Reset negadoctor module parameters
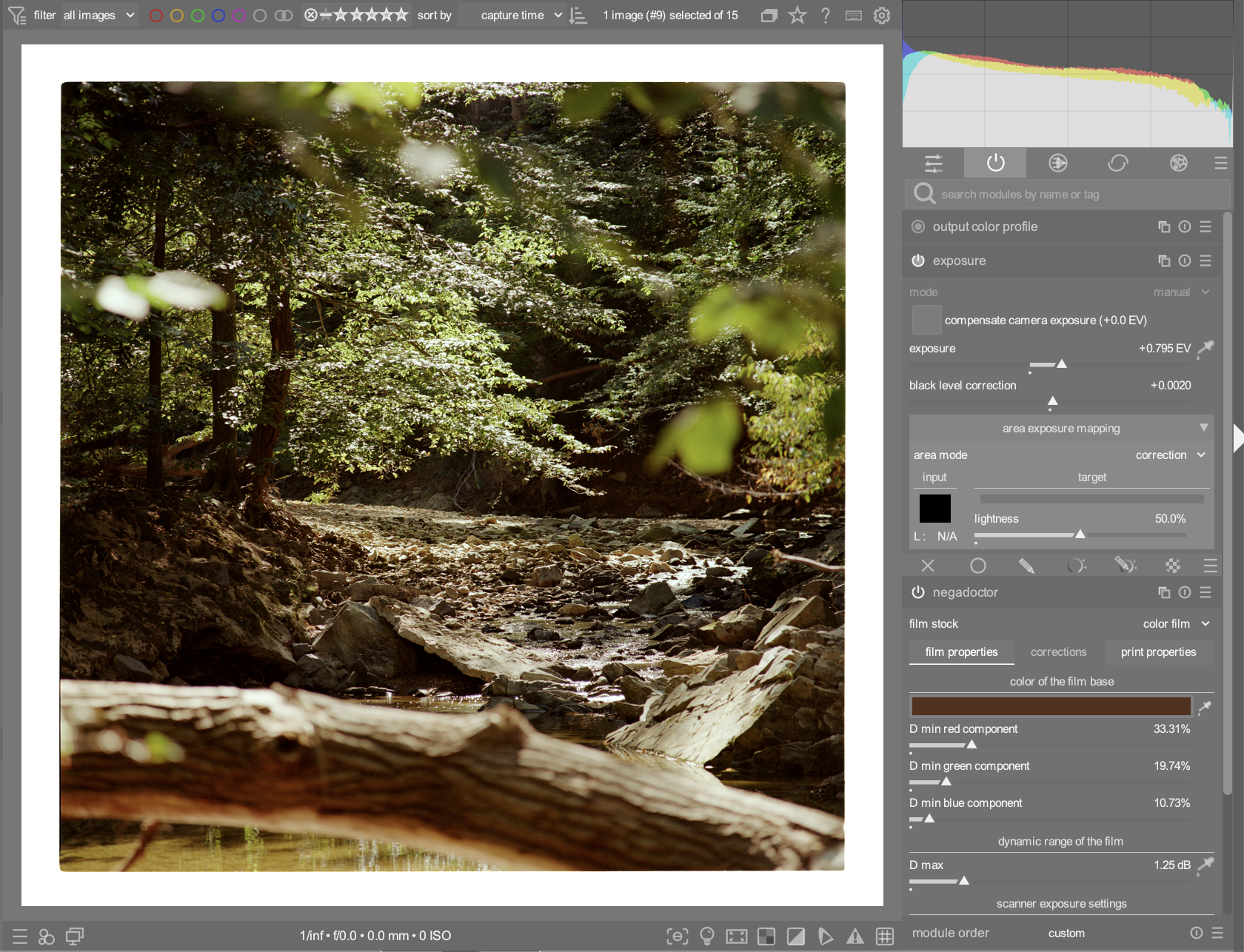 1185,592
